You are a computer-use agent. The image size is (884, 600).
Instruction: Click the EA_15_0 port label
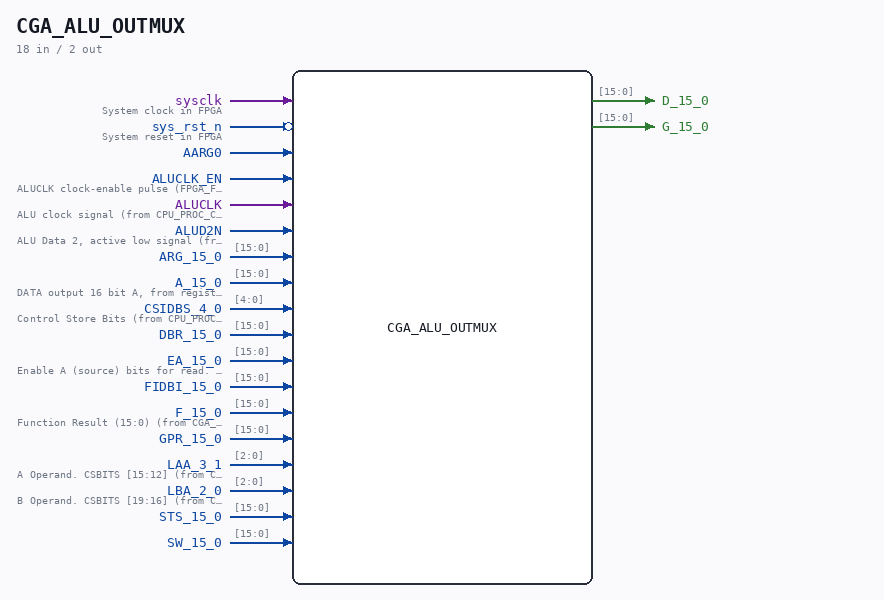pos(195,360)
